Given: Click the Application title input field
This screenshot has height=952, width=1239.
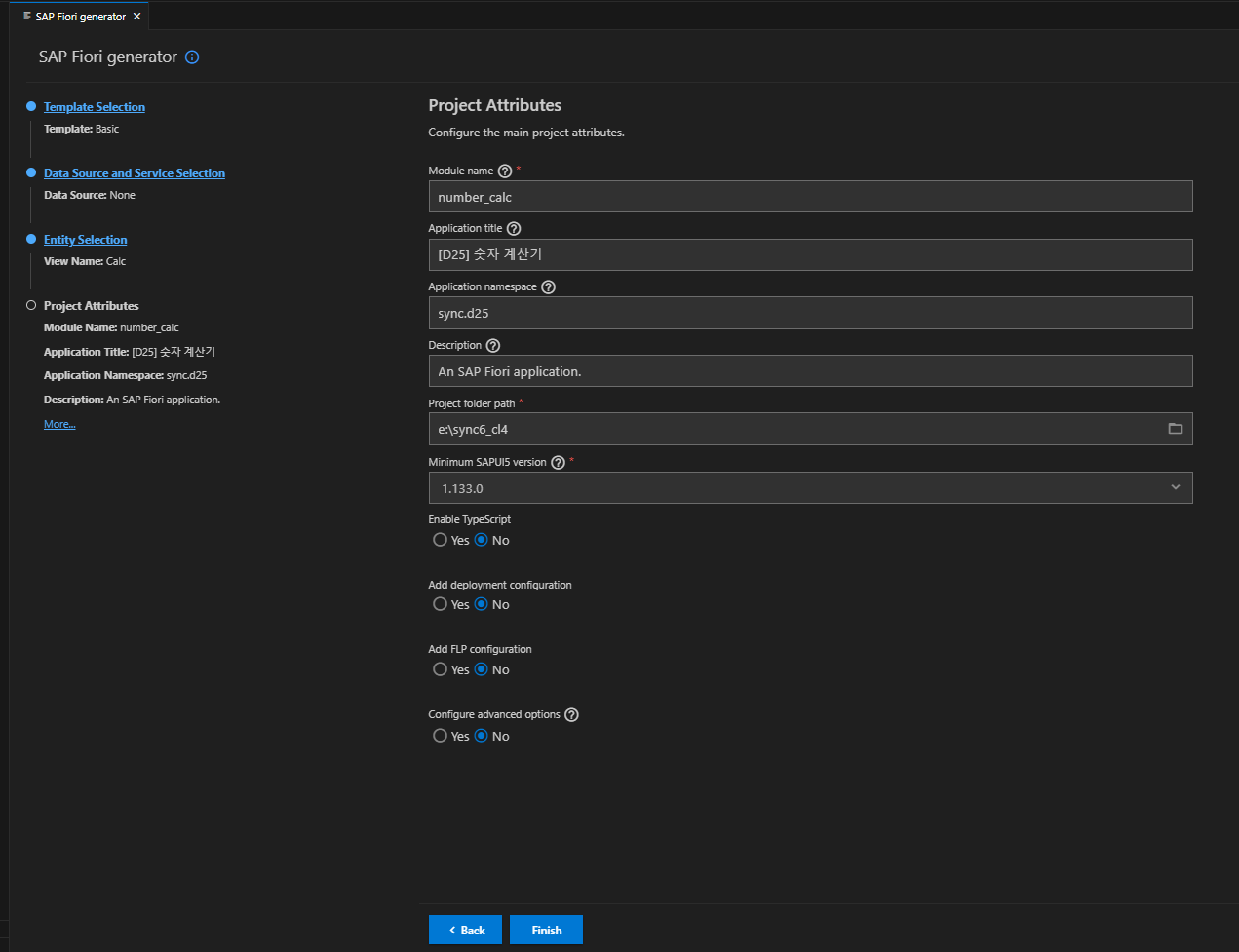Looking at the screenshot, I should [810, 254].
